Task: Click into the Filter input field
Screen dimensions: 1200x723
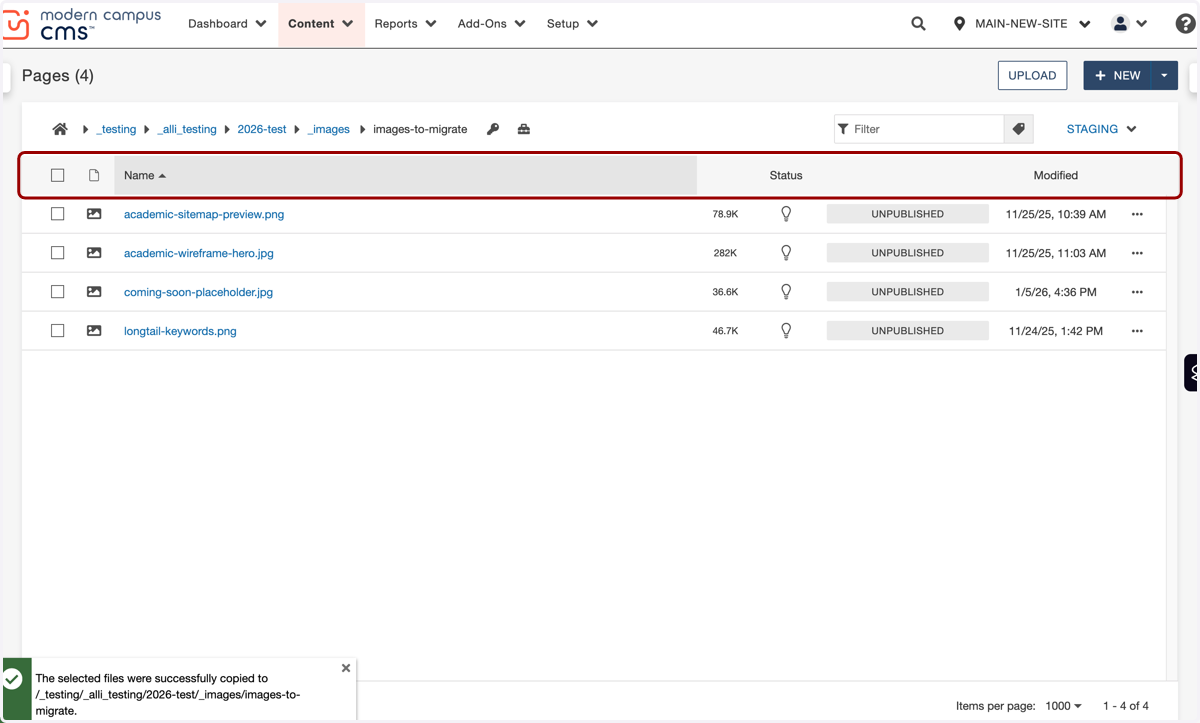Action: 919,129
